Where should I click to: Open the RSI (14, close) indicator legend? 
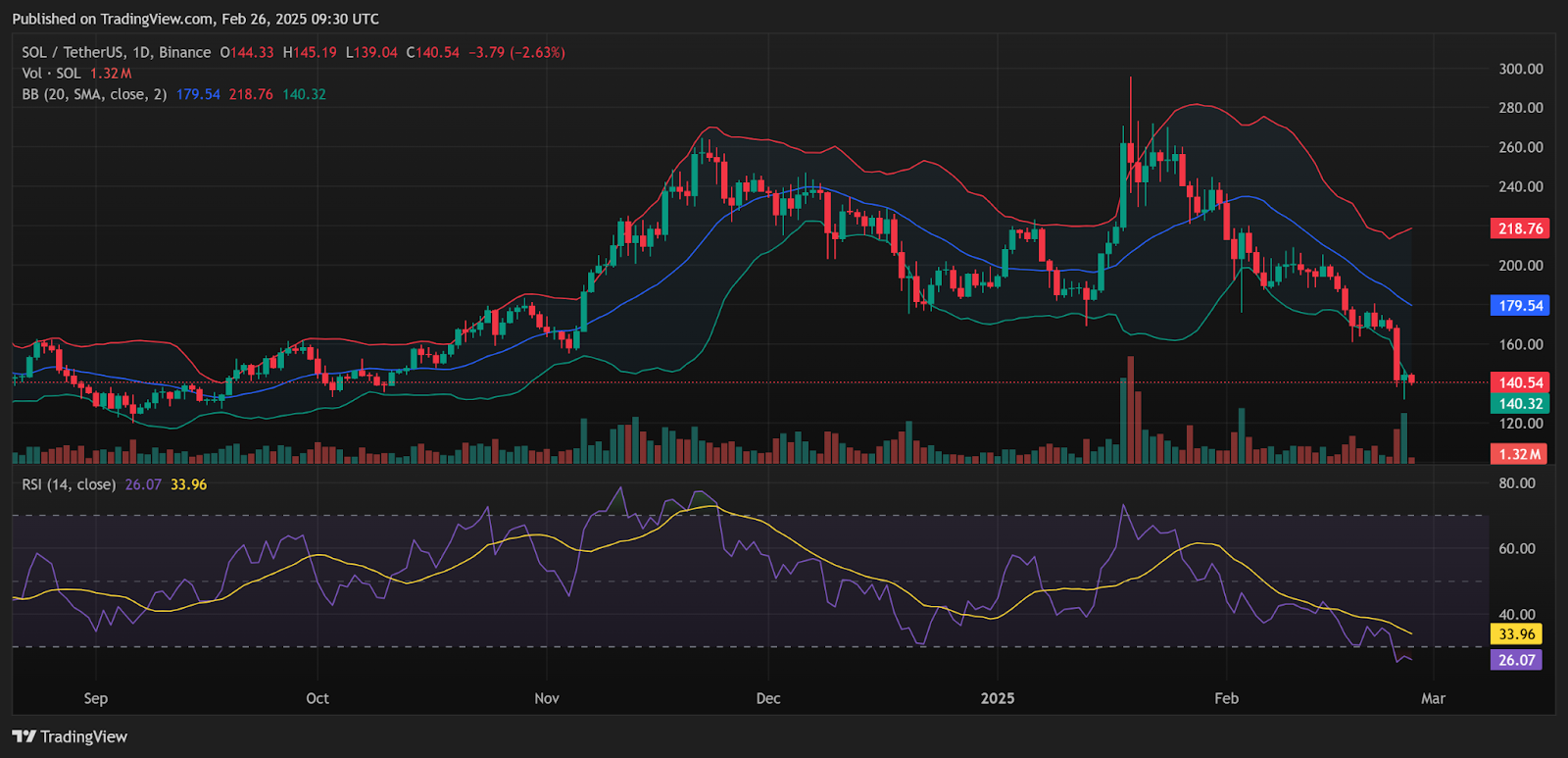click(x=69, y=484)
